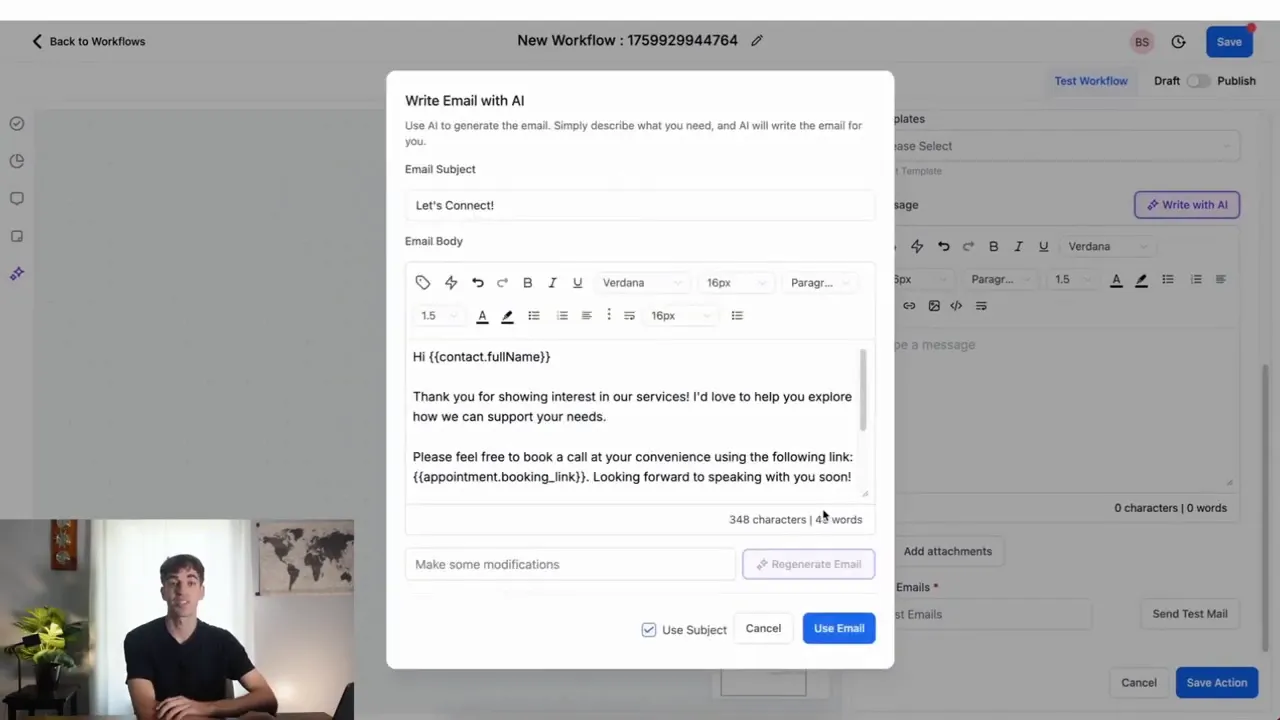Toggle the Draft/Publish switch
Viewport: 1280px width, 720px height.
[1200, 81]
